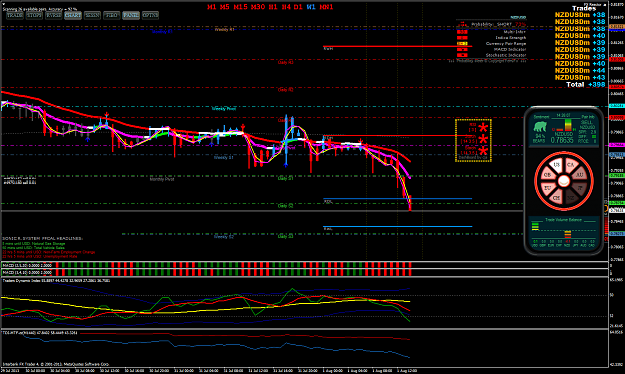625x374 pixels.
Task: Click the Traders Dynamic Index subwindow label
Action: [x=56, y=281]
